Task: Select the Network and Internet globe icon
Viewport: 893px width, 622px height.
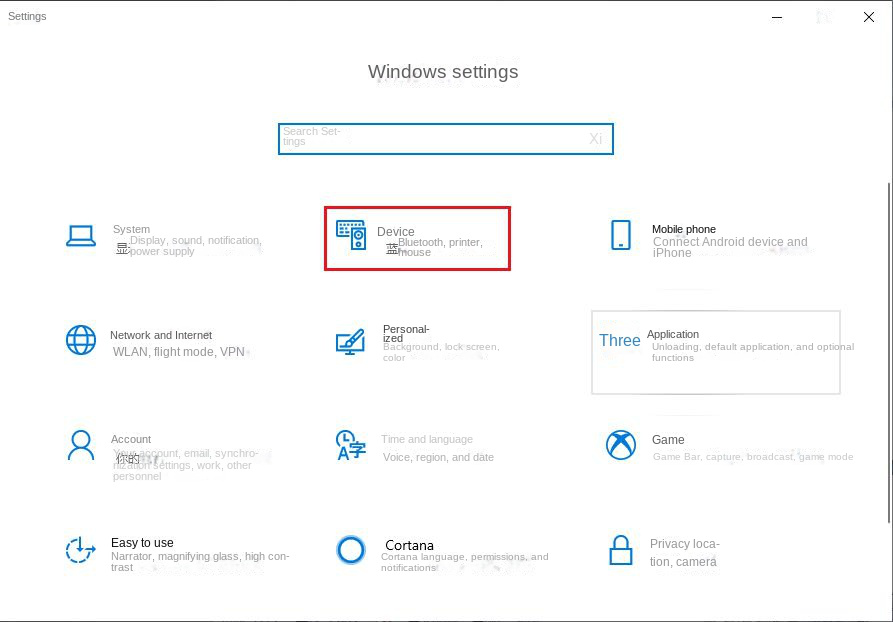Action: click(x=81, y=340)
